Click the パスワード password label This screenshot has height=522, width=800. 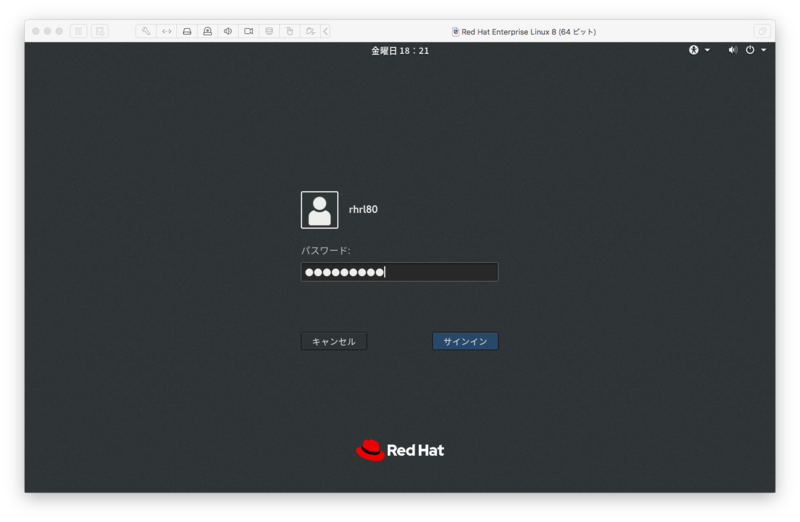point(326,251)
